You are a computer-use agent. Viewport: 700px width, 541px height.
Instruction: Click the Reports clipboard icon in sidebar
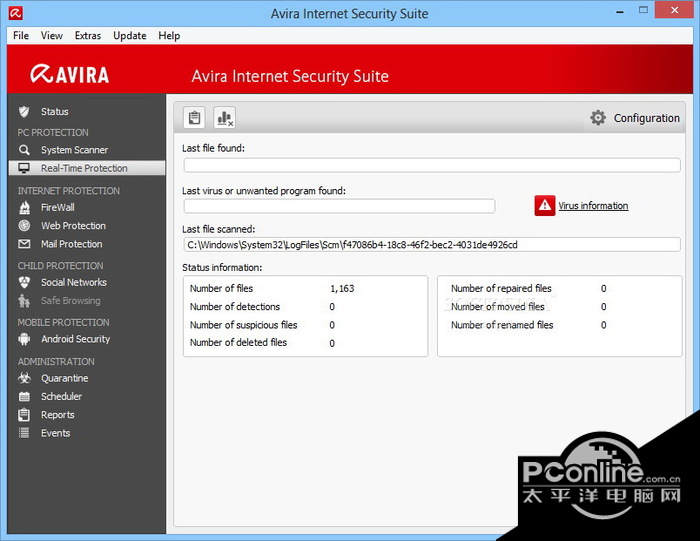24,415
